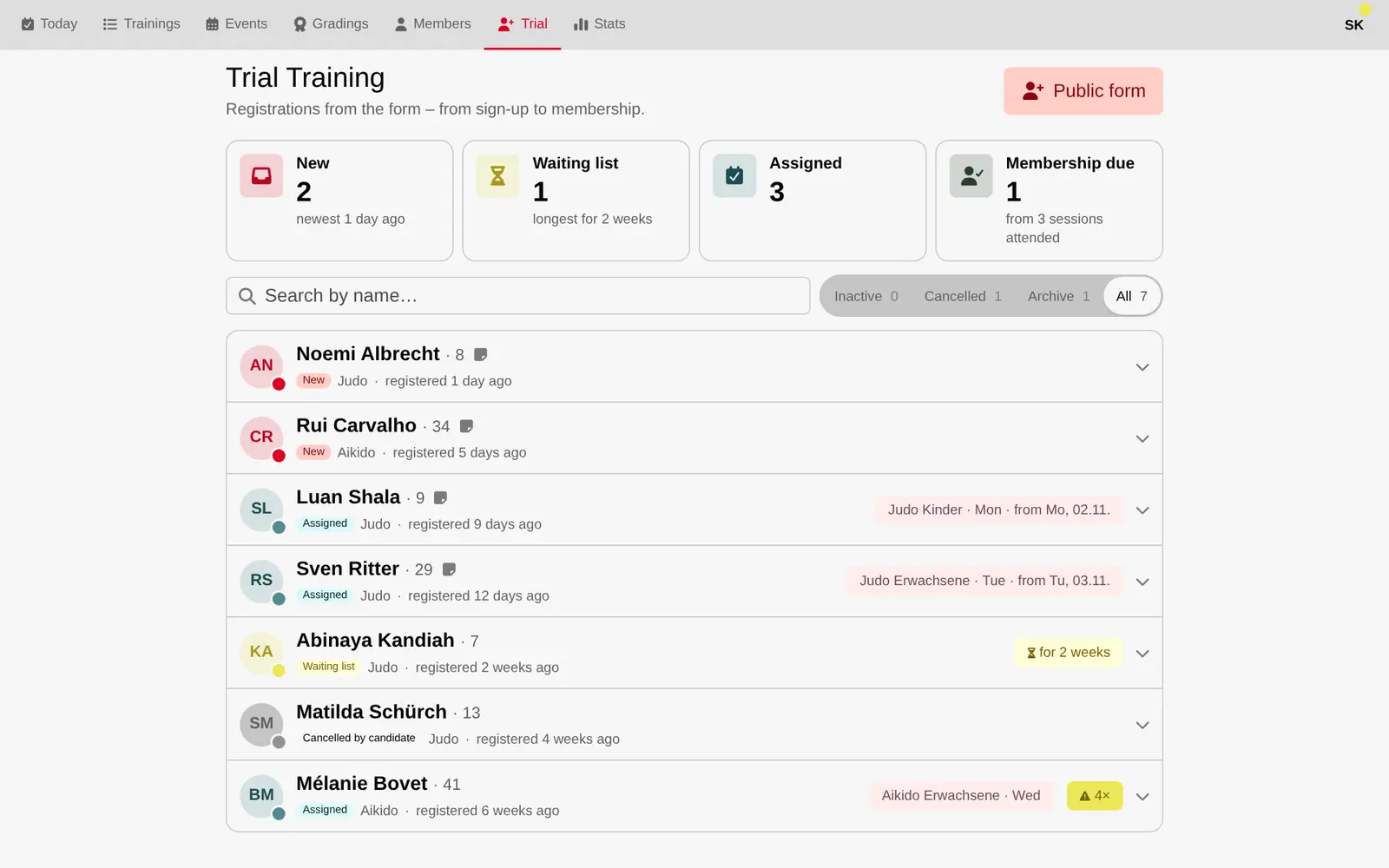Click the RS avatar of Sven Ritter

point(261,581)
